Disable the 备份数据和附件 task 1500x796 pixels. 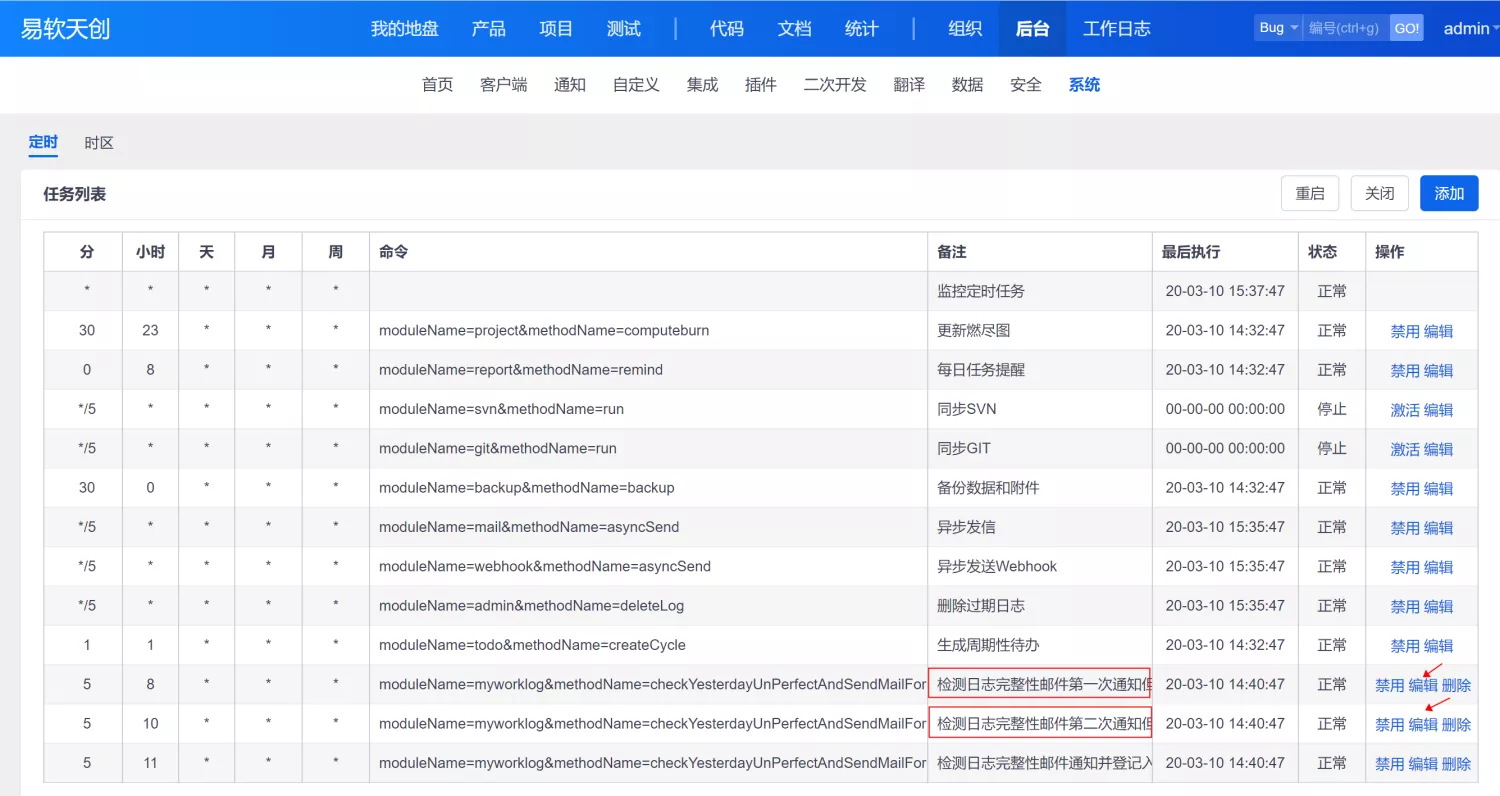1405,488
